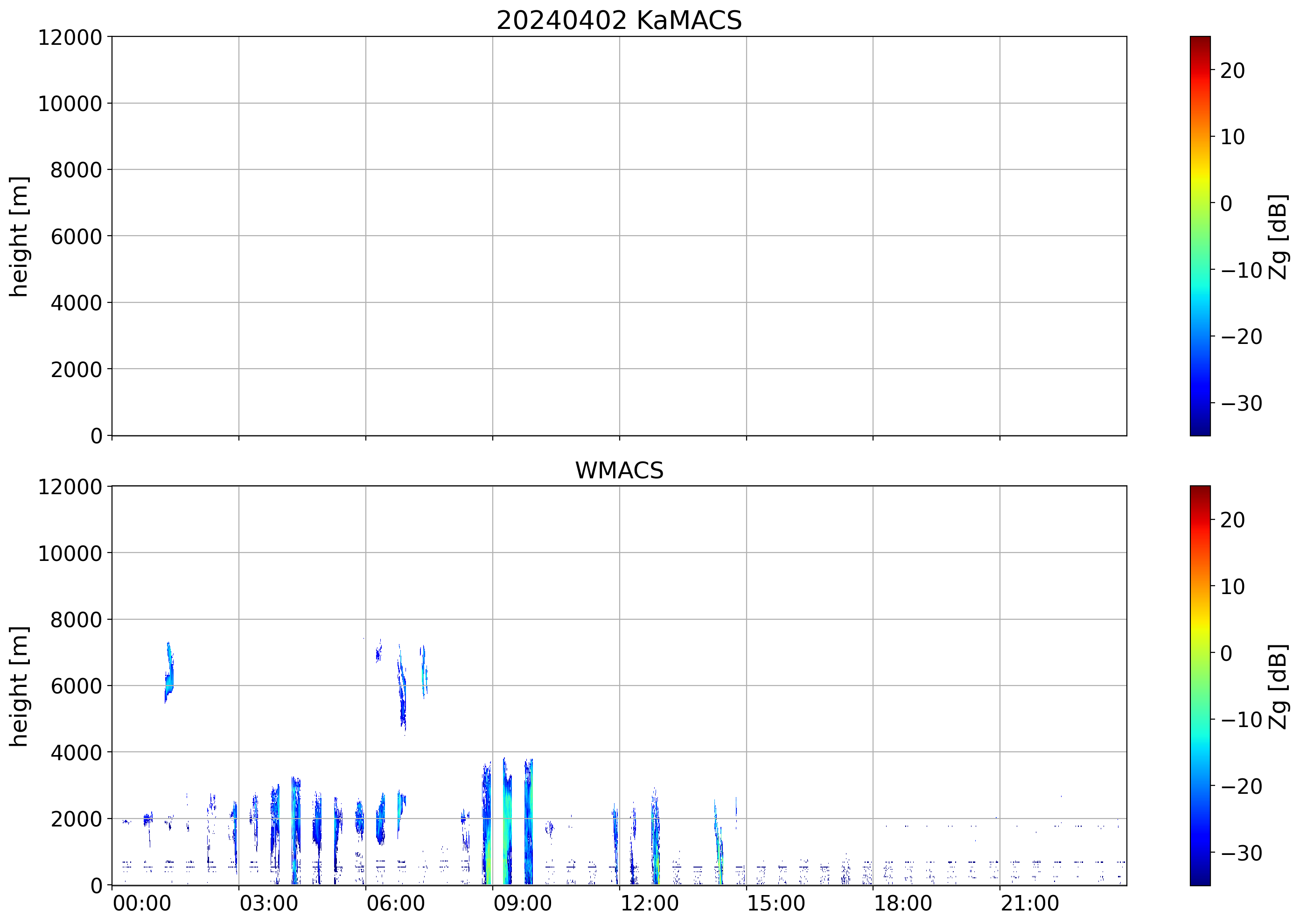Click the 18:00 time axis label
This screenshot has height=924, width=1300.
click(x=903, y=903)
